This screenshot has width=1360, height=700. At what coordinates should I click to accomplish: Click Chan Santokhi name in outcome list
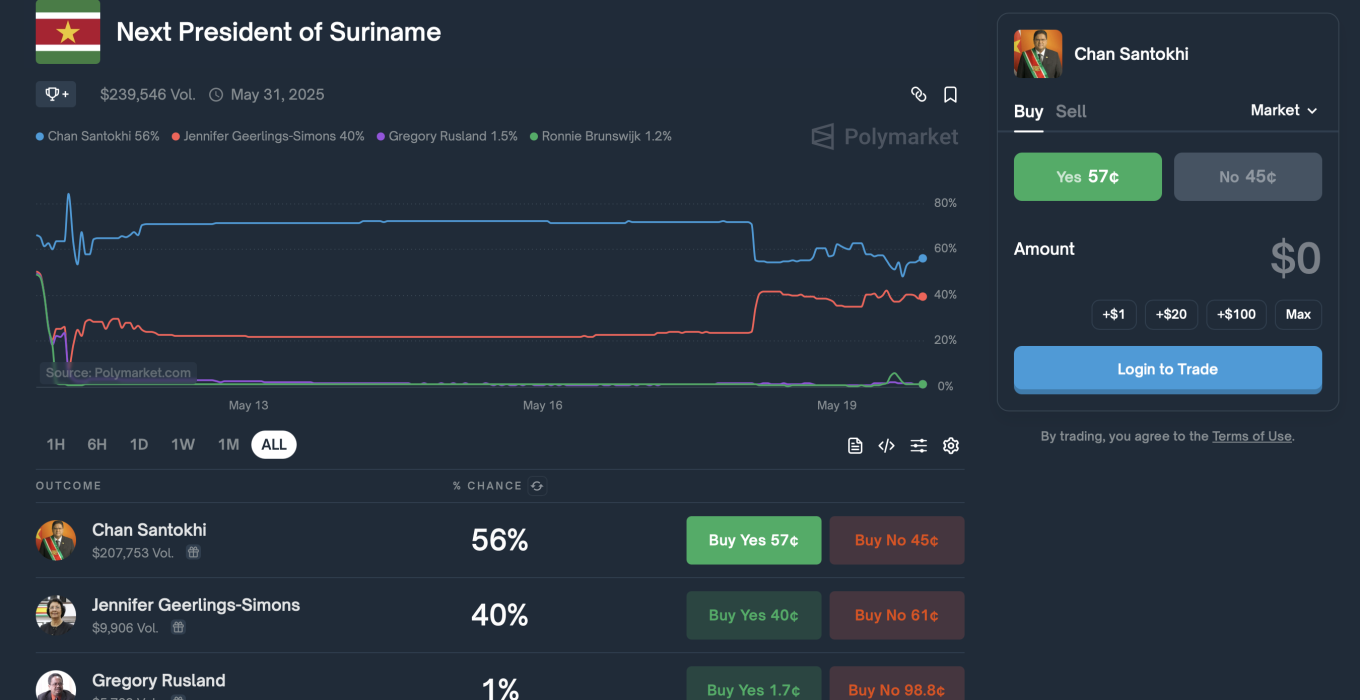coord(149,530)
